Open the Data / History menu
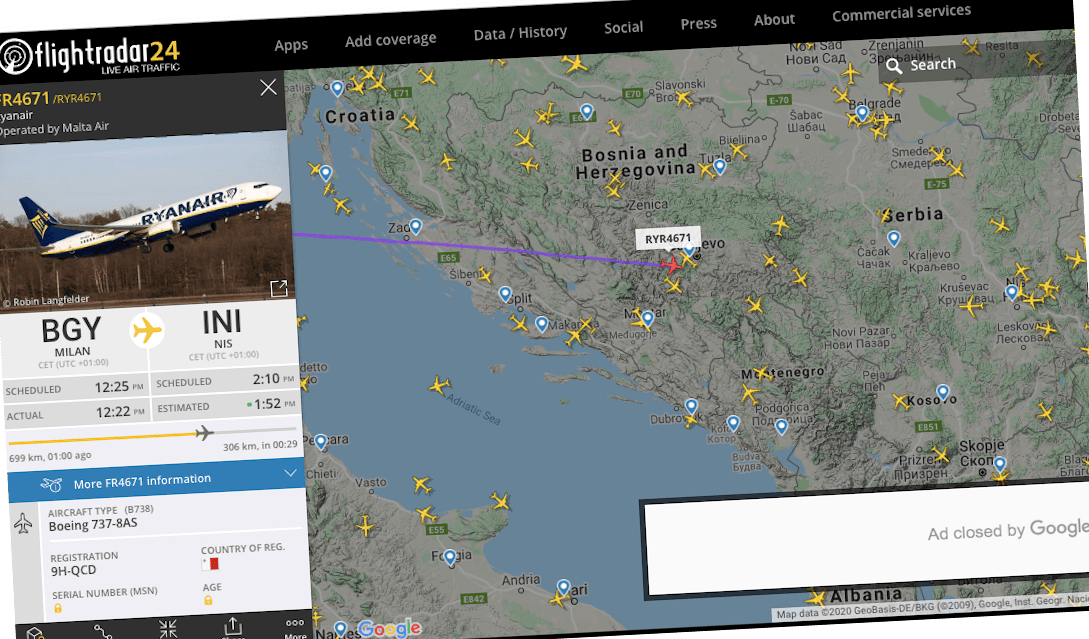This screenshot has height=639, width=1089. pos(520,33)
